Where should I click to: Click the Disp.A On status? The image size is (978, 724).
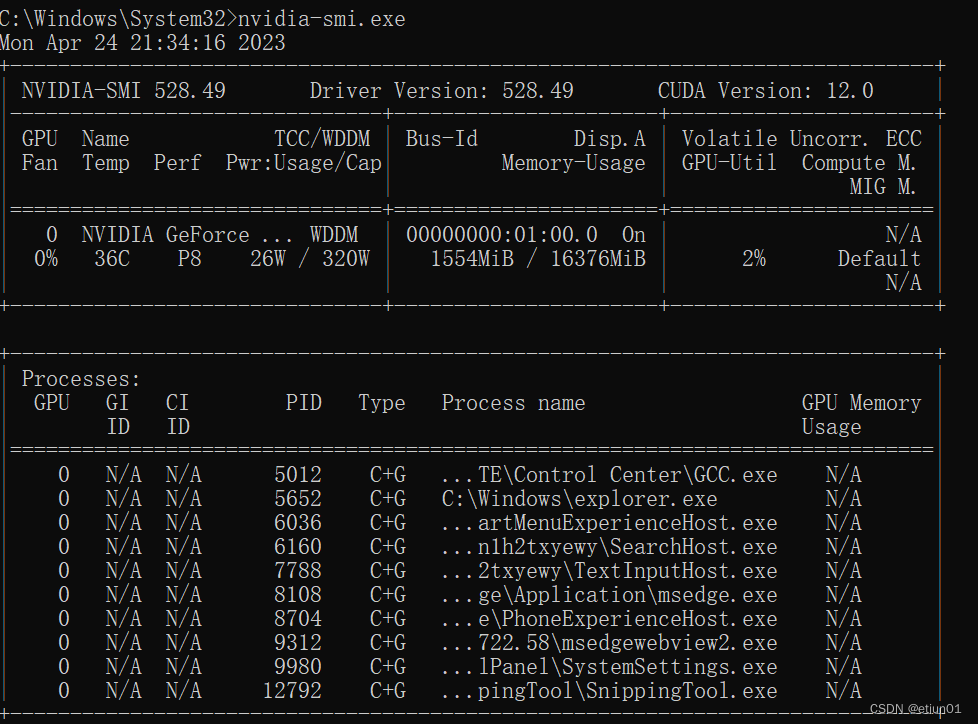coord(633,234)
